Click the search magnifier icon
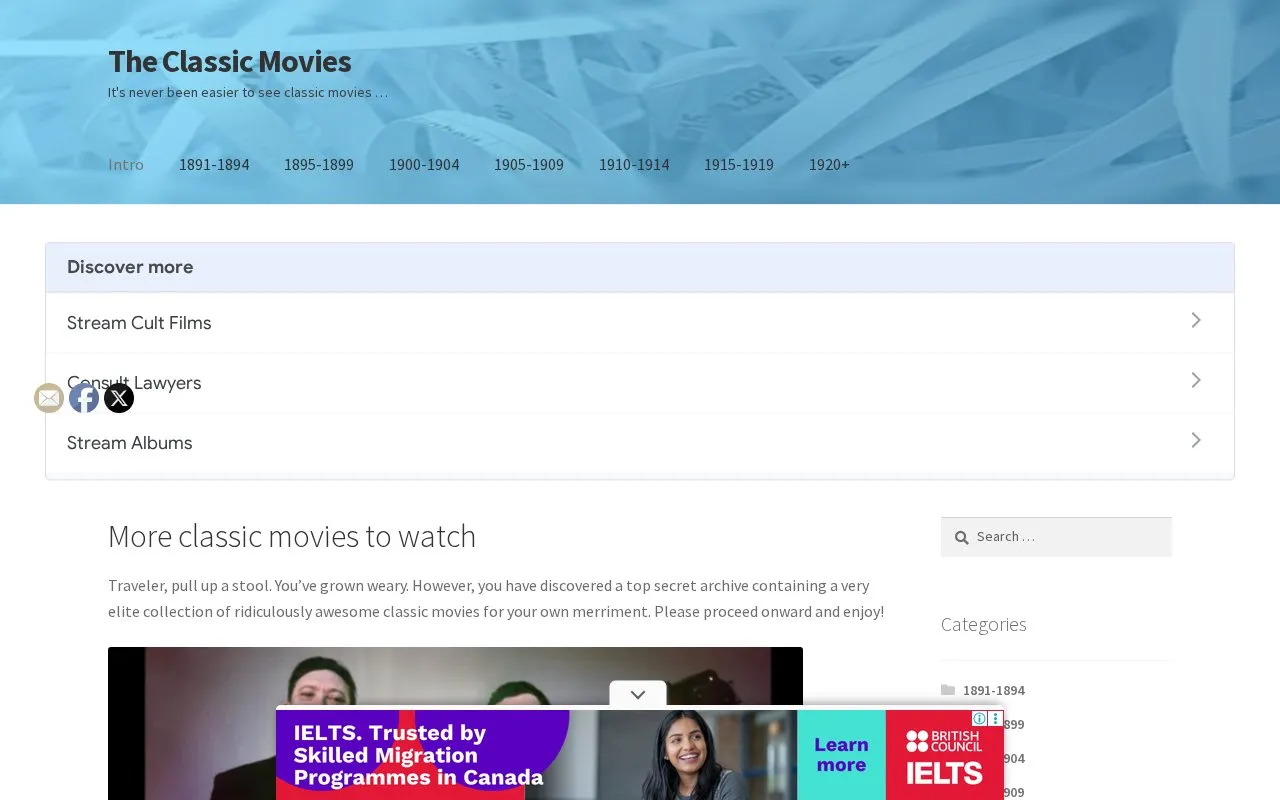Screen dimensions: 1280x800 961,538
